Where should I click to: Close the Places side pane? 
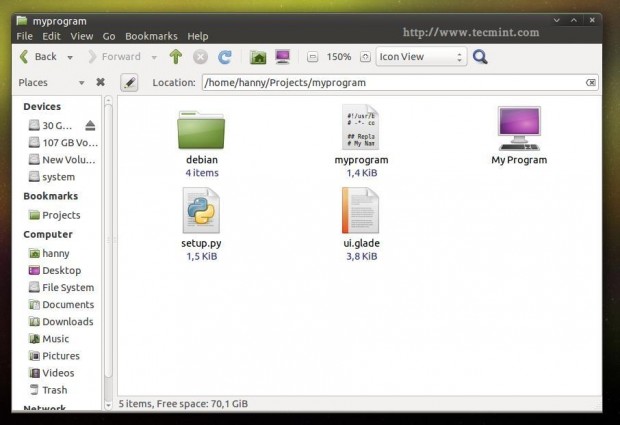click(x=100, y=82)
